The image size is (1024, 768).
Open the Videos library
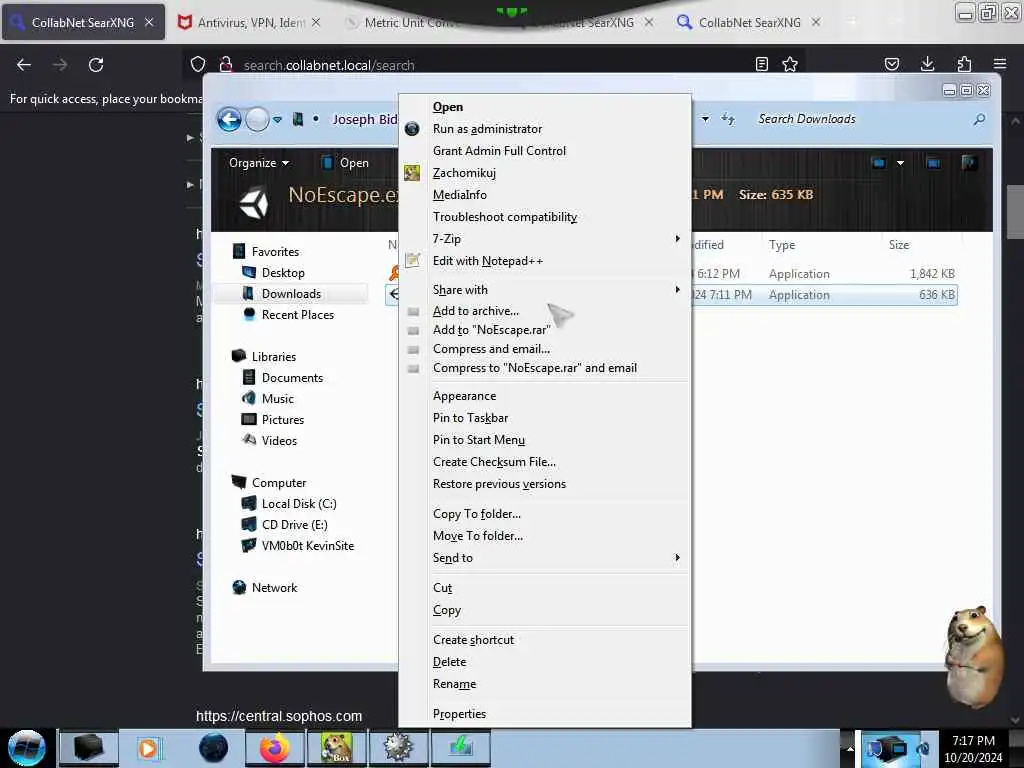[x=279, y=440]
